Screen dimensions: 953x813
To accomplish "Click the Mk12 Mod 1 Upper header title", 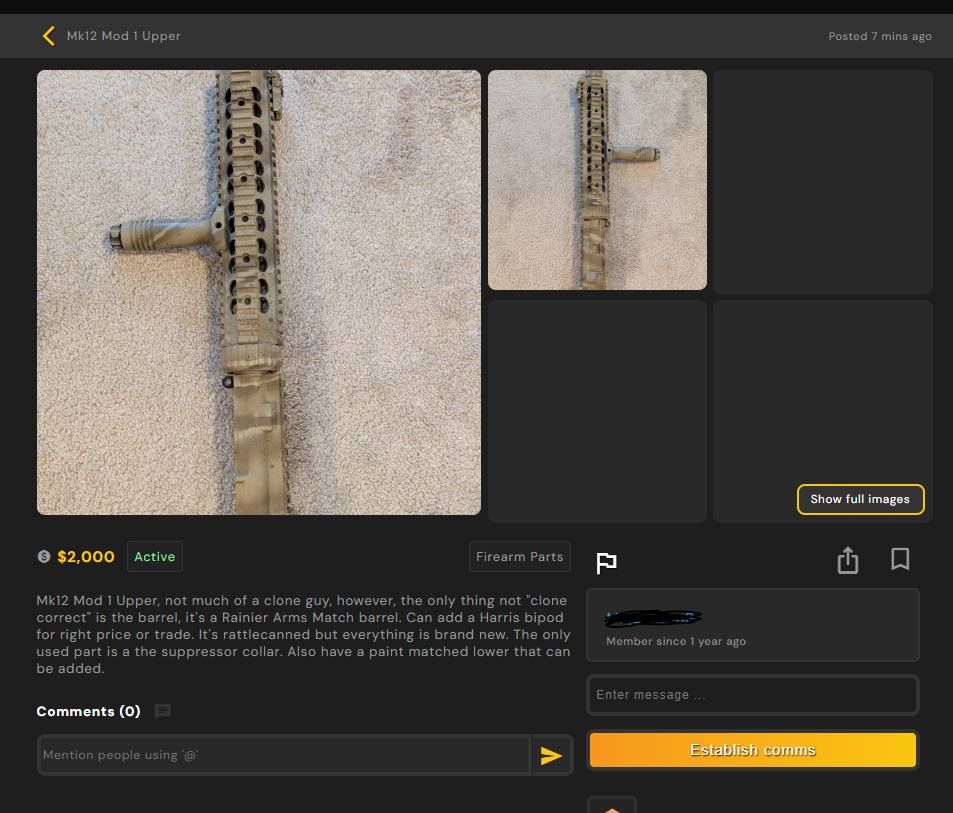I will [123, 36].
